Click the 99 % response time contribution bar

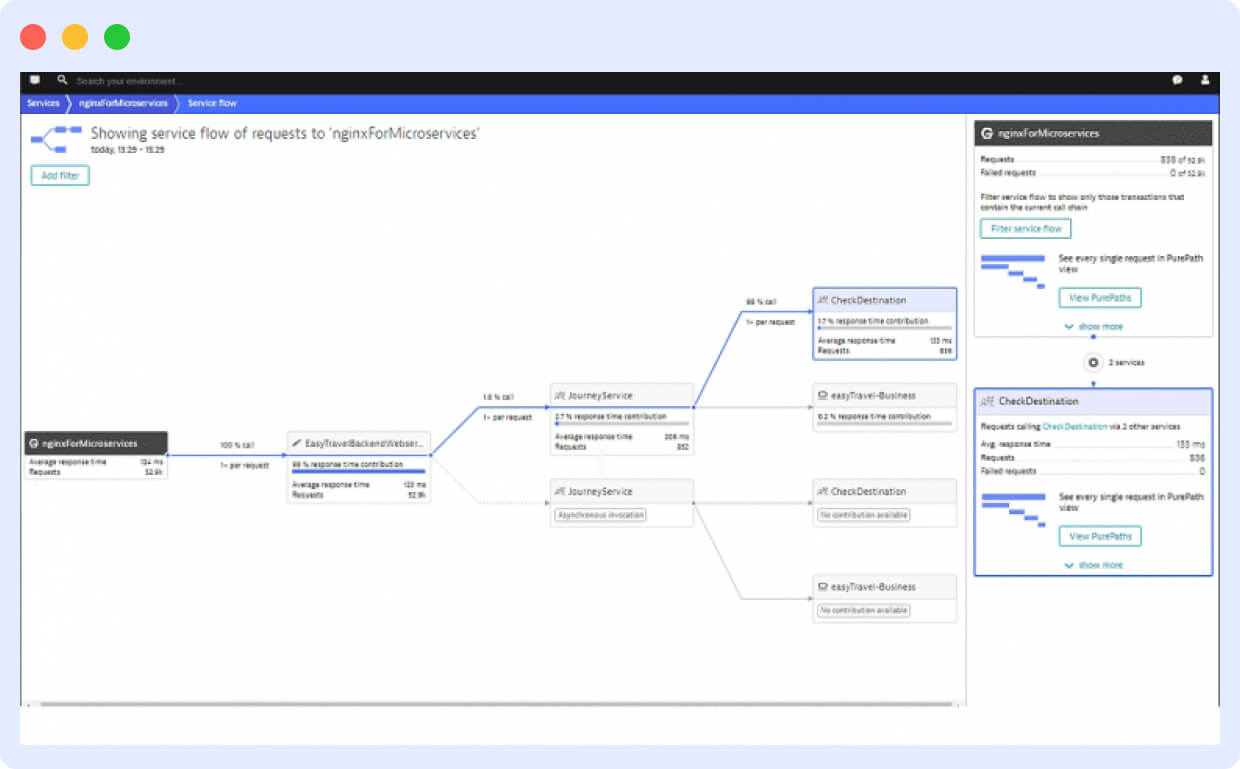point(359,472)
